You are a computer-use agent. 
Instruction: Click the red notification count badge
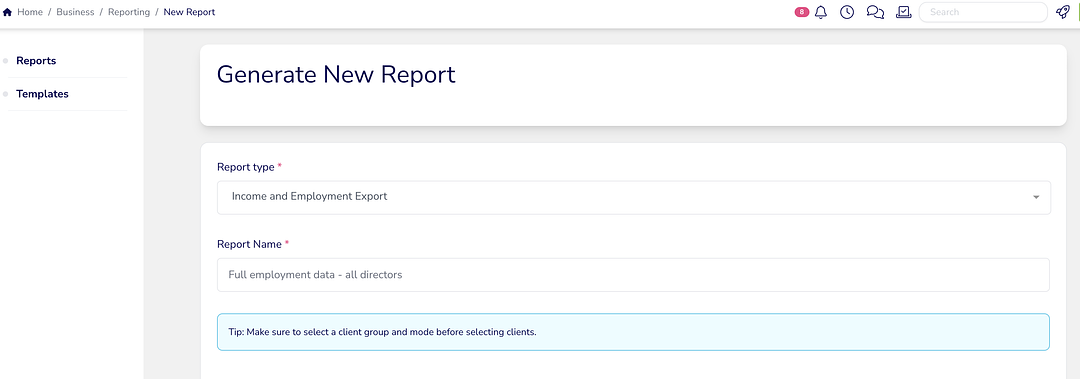(x=802, y=12)
